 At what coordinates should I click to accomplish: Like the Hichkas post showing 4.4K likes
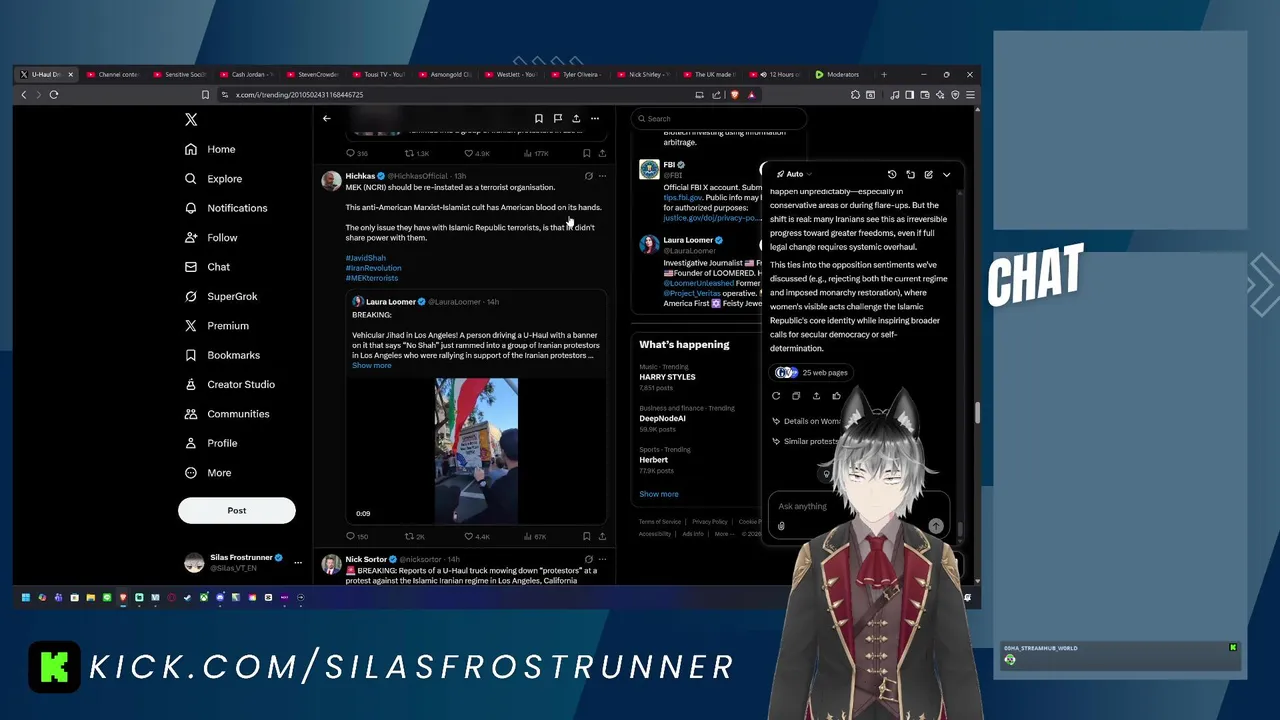click(477, 537)
